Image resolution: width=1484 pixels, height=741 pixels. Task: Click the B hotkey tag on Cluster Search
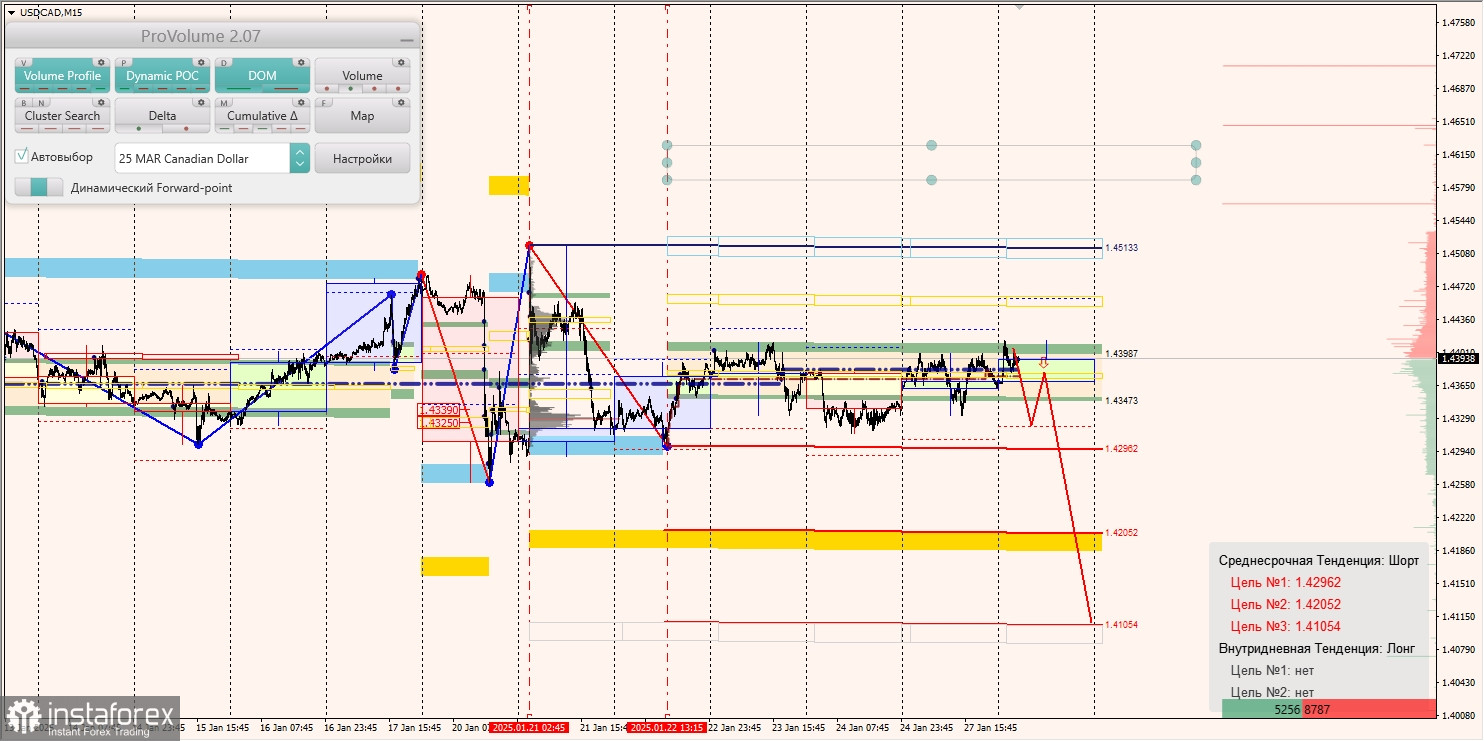(x=24, y=103)
